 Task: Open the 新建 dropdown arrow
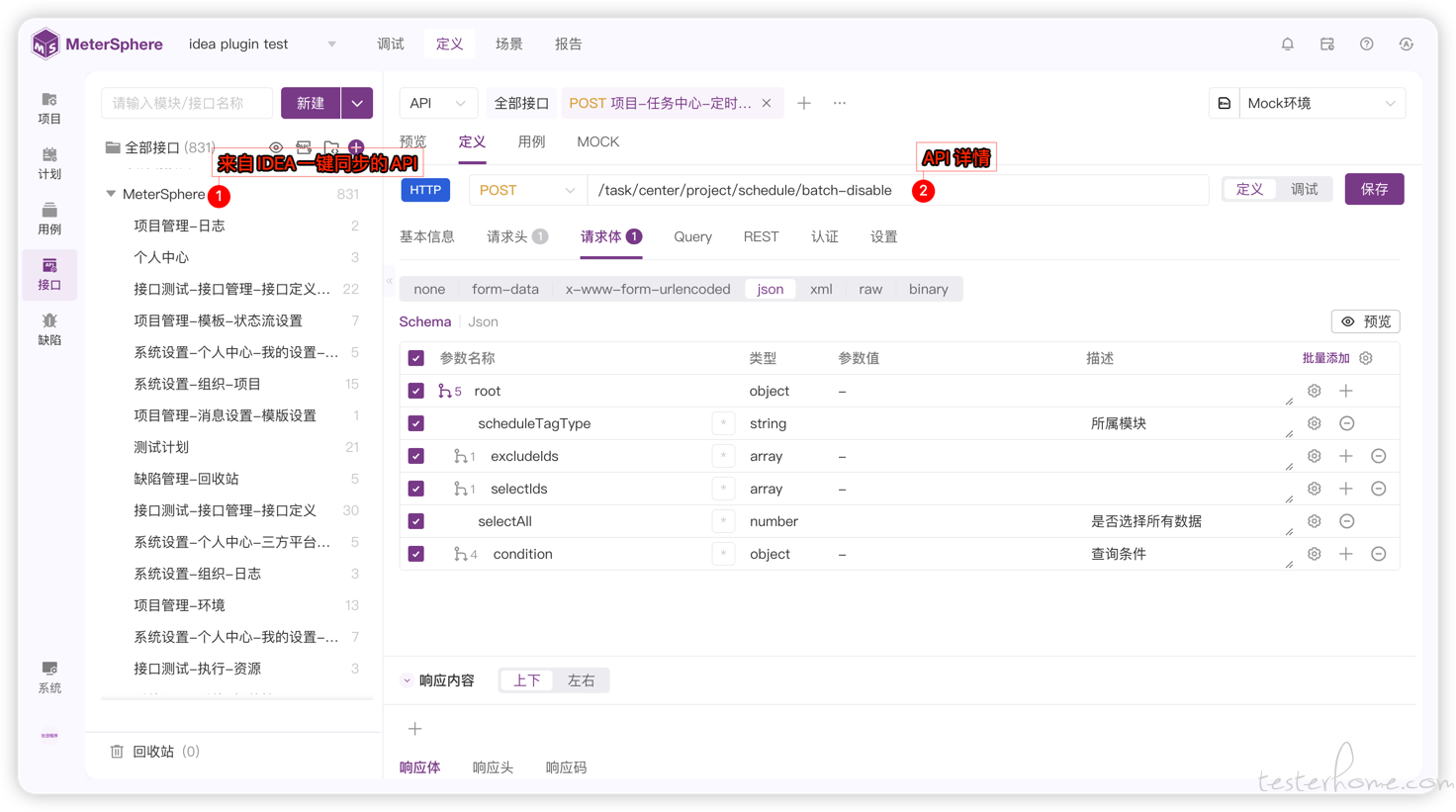point(357,103)
